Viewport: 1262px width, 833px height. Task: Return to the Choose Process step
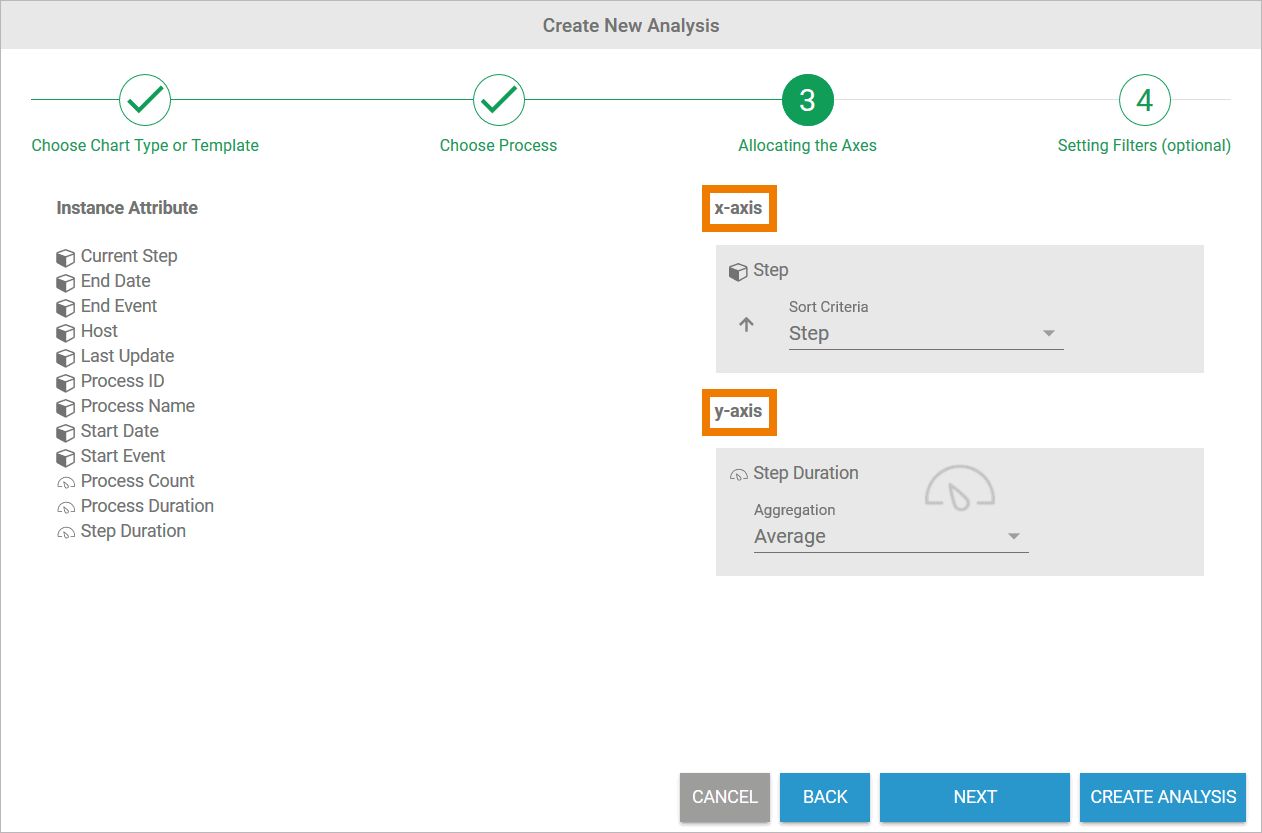pyautogui.click(x=499, y=100)
